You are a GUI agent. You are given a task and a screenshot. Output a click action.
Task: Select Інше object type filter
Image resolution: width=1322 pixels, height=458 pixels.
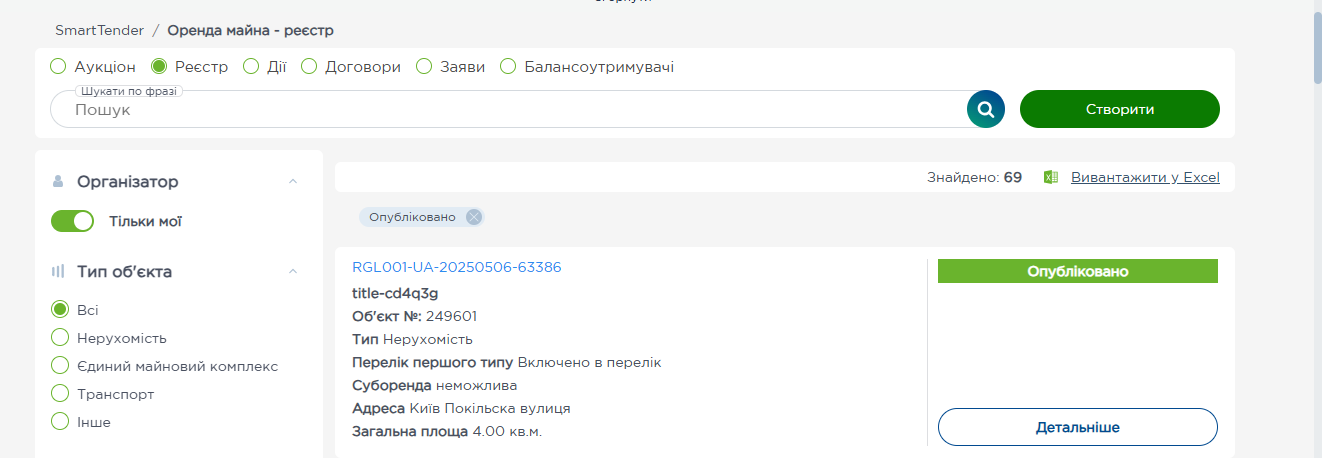(x=60, y=422)
